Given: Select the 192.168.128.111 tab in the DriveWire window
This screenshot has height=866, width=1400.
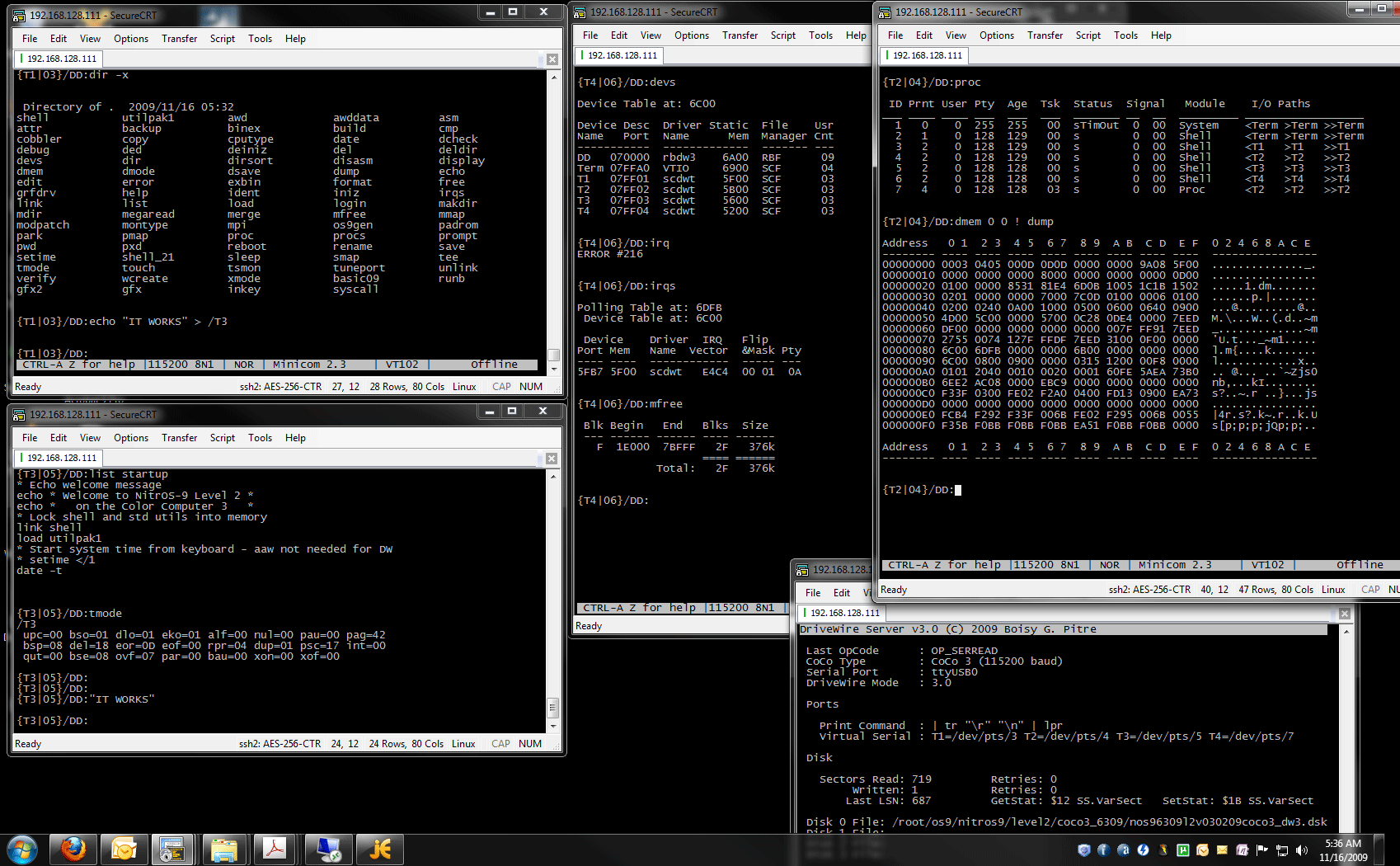Looking at the screenshot, I should (841, 613).
